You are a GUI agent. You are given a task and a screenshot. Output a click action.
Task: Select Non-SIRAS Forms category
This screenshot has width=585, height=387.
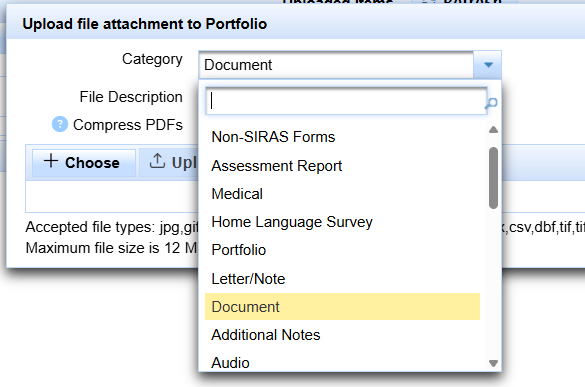click(342, 137)
